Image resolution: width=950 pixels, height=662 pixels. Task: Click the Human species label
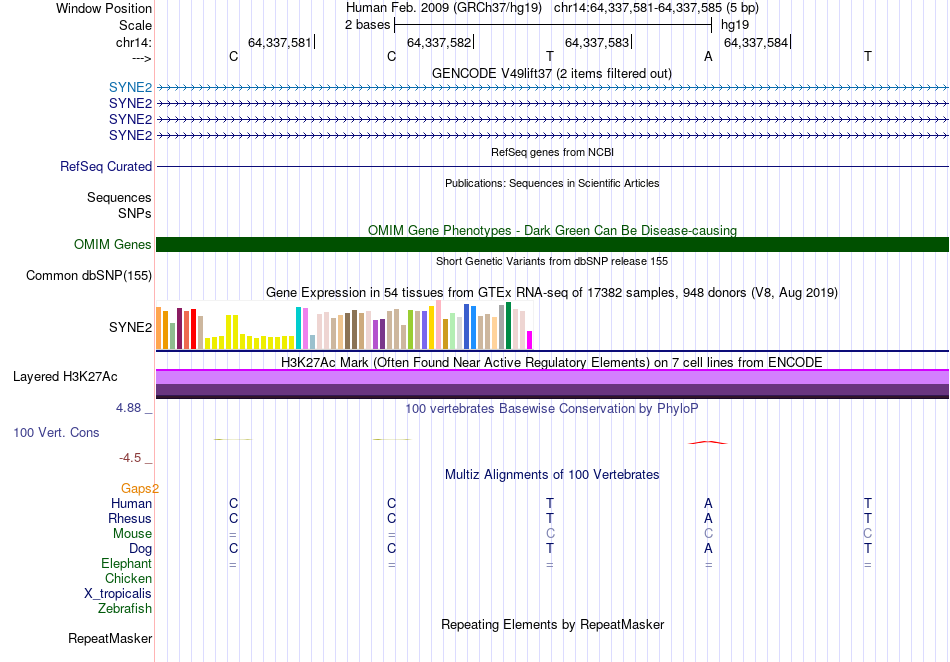pyautogui.click(x=131, y=504)
